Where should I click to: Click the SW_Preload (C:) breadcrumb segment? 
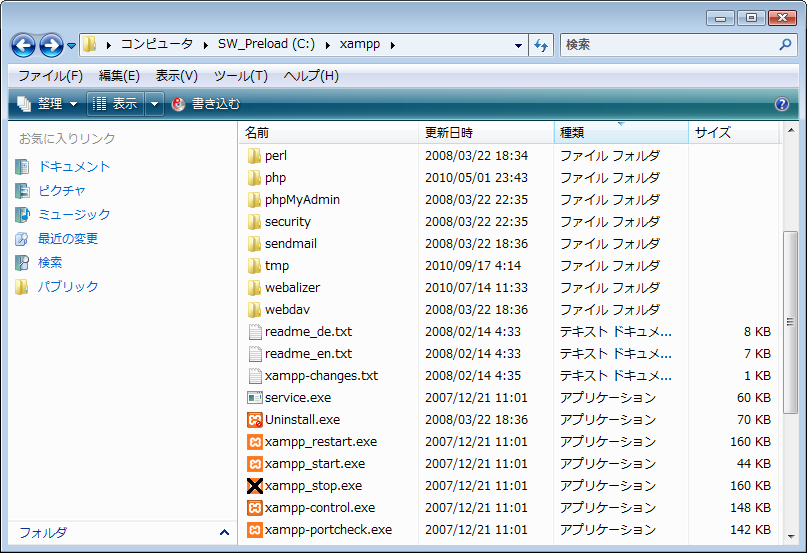click(x=266, y=44)
